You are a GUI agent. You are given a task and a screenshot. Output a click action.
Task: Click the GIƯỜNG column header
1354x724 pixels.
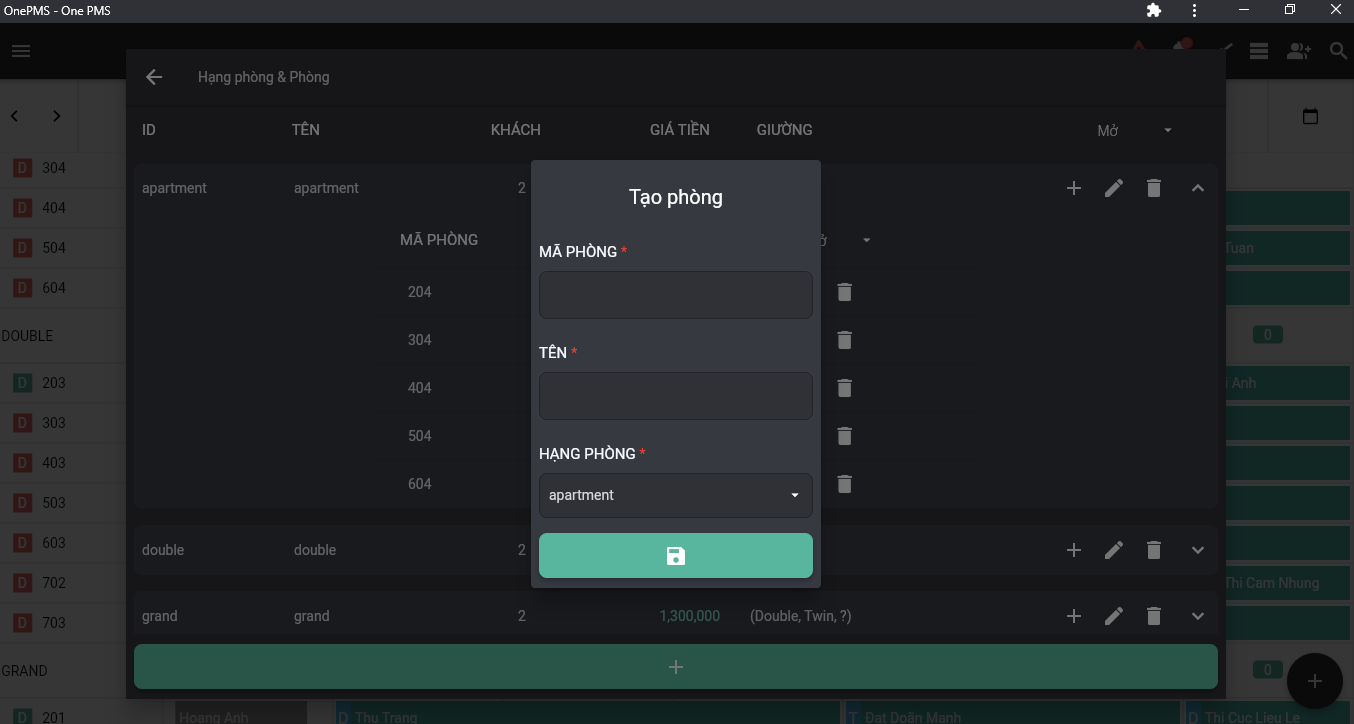point(785,130)
